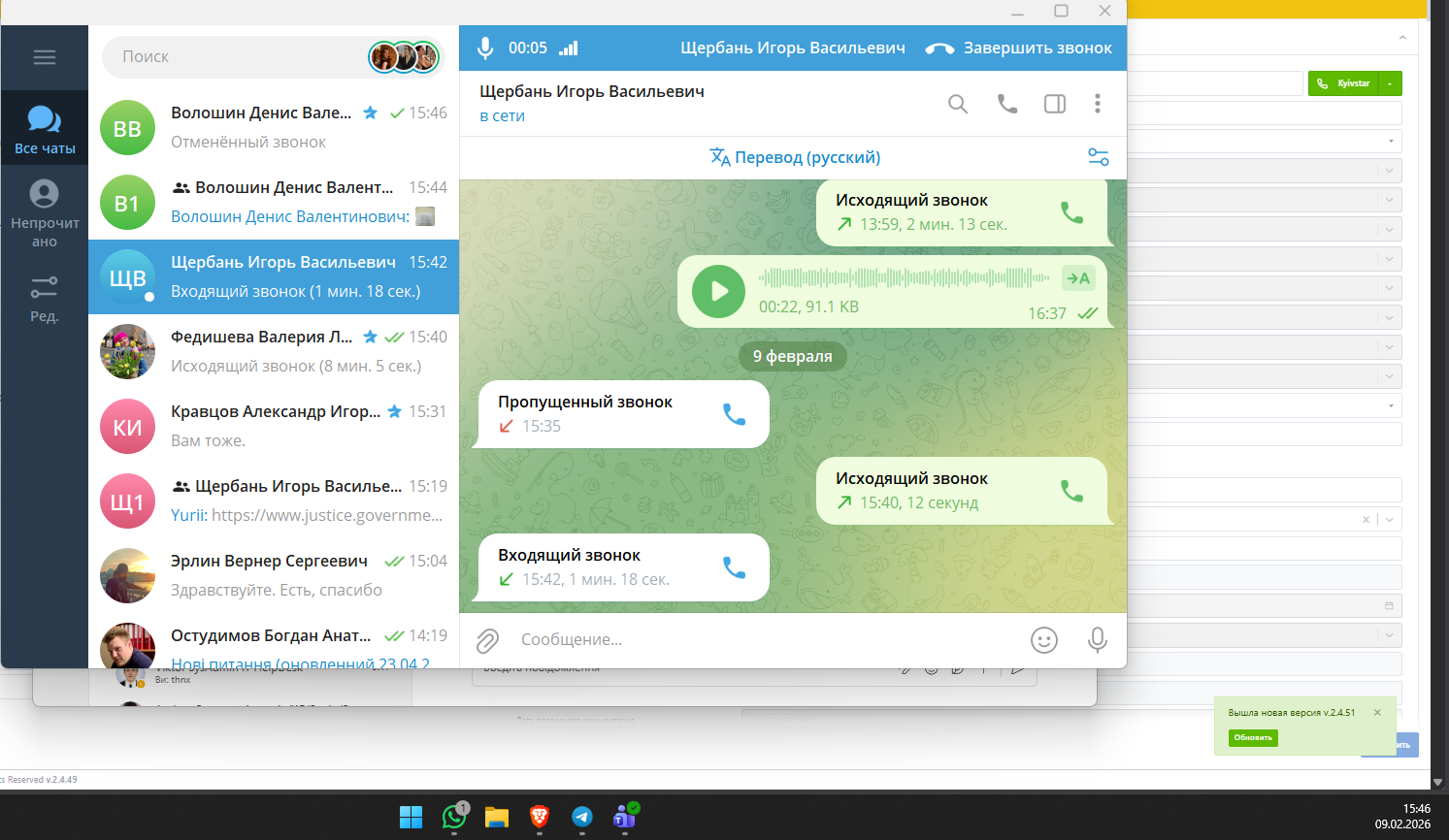1449x840 pixels.
Task: Attach a file with paperclip icon
Action: 487,640
